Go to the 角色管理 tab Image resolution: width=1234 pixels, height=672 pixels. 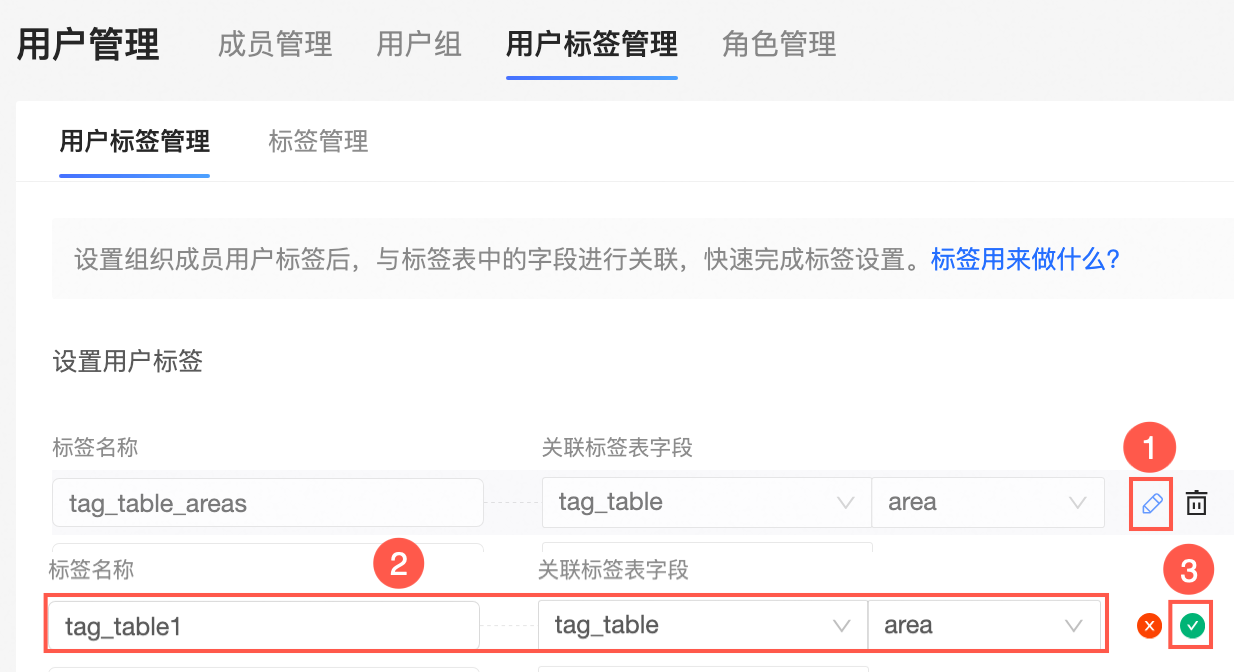(779, 45)
